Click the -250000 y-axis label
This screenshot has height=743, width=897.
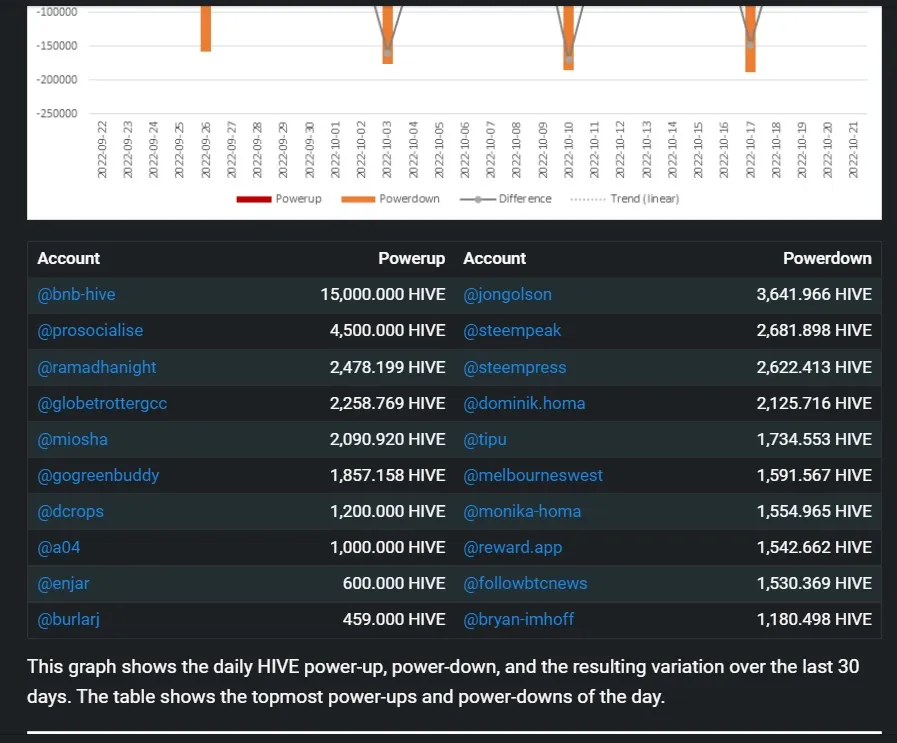[x=57, y=113]
